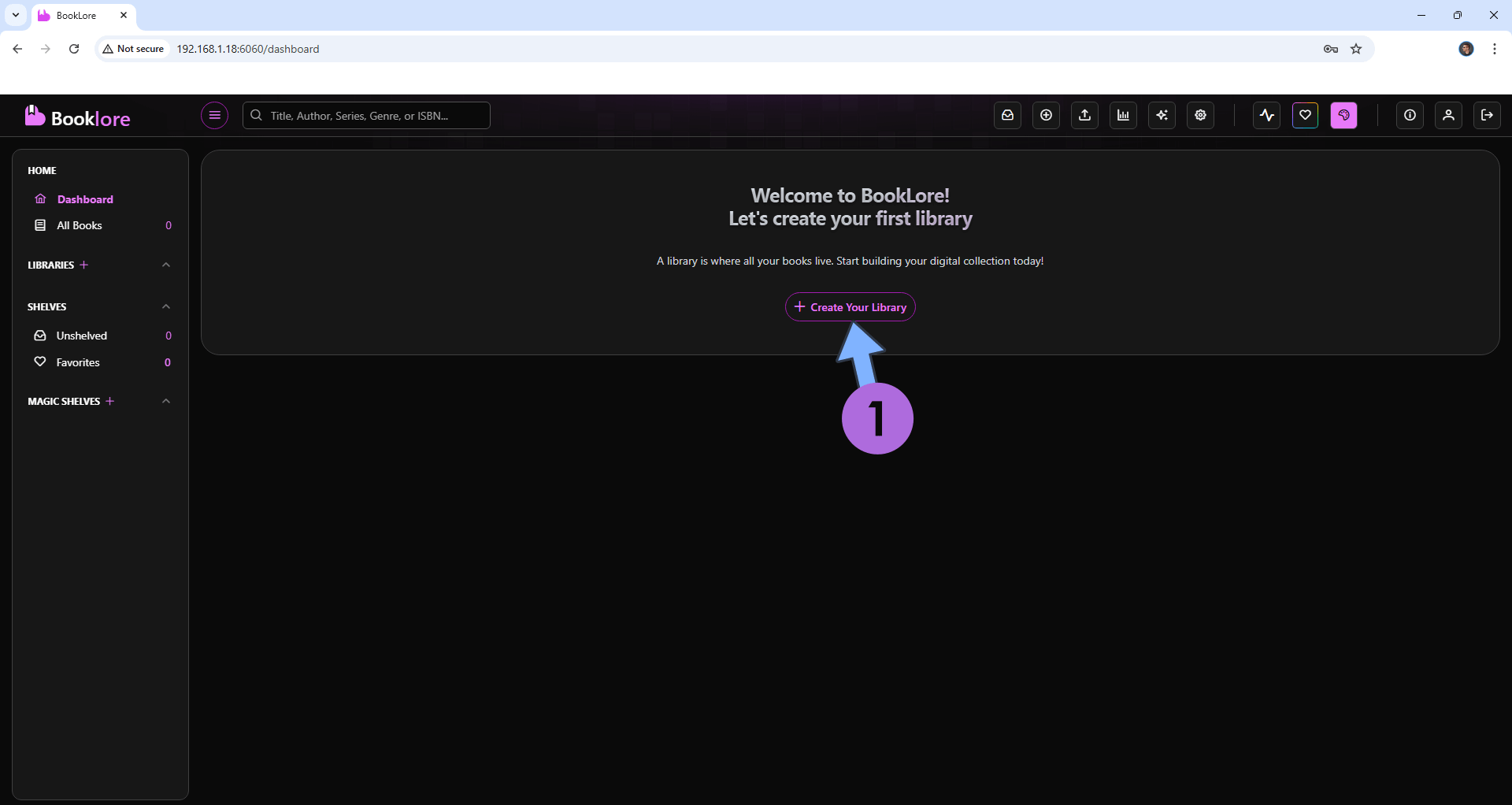The height and width of the screenshot is (805, 1512).
Task: Click the Create Your Library button
Action: [x=850, y=307]
